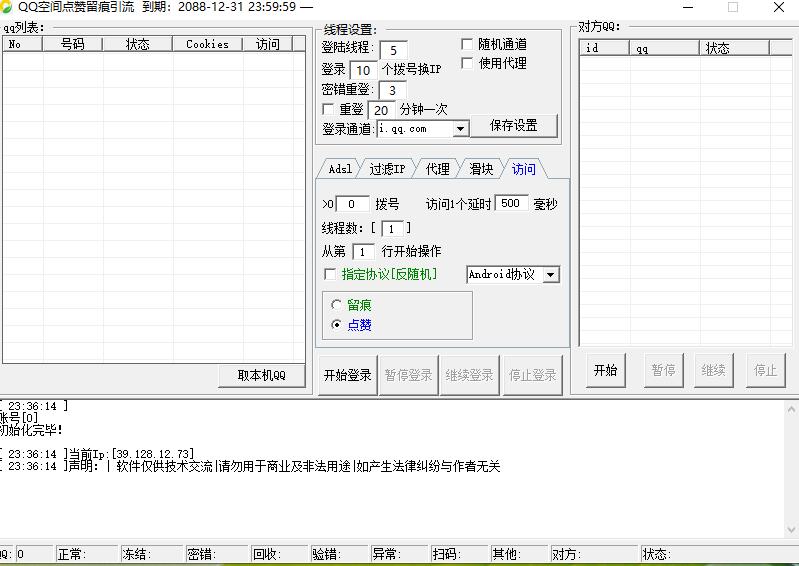Screen dimensions: 799x566
Task: Switch to the 访问 tab
Action: coord(524,169)
